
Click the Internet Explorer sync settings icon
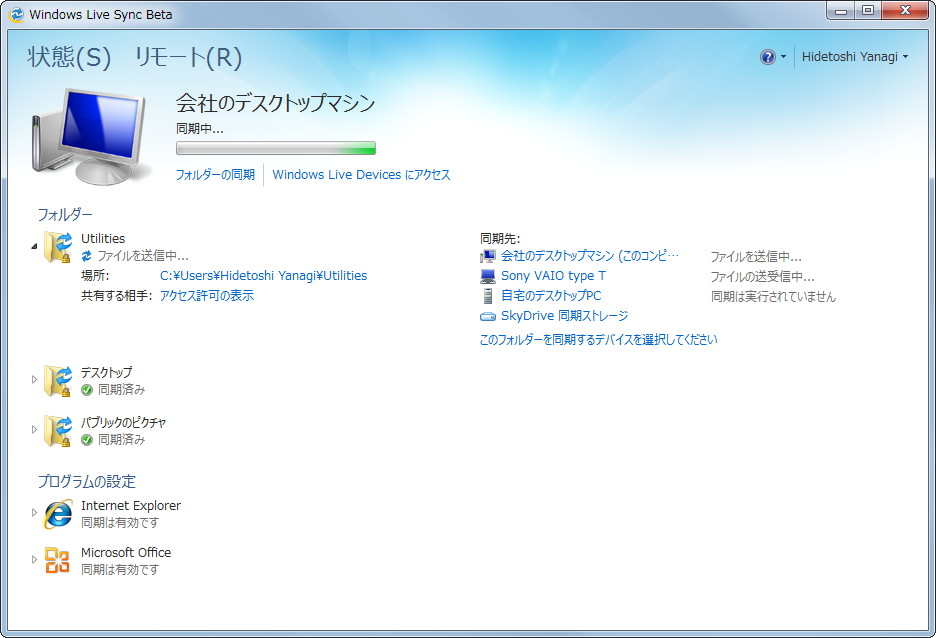[x=57, y=513]
